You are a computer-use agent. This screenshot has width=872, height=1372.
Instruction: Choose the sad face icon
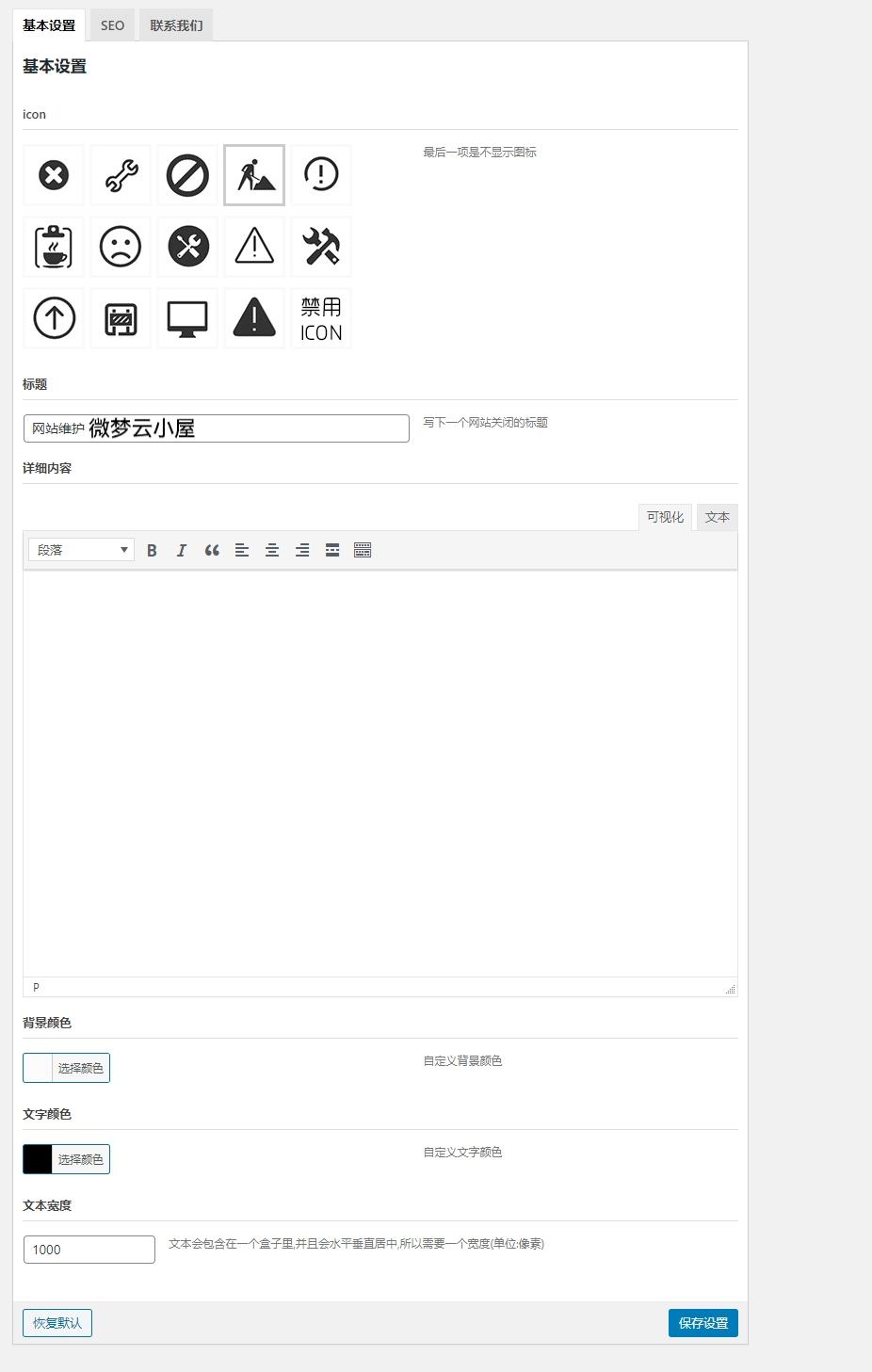point(121,247)
